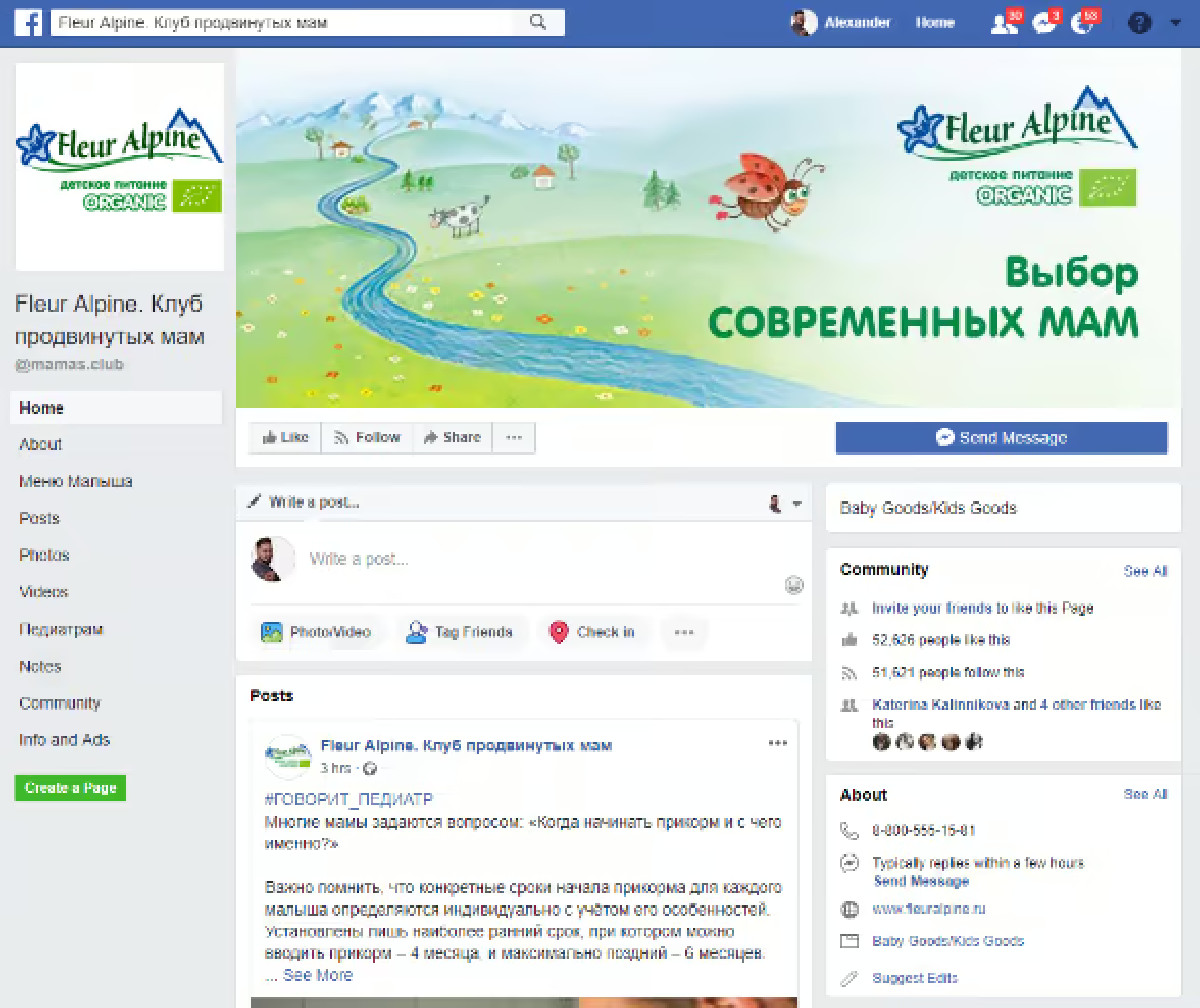Image resolution: width=1200 pixels, height=1008 pixels.
Task: Click the phone icon in About
Action: coord(850,830)
